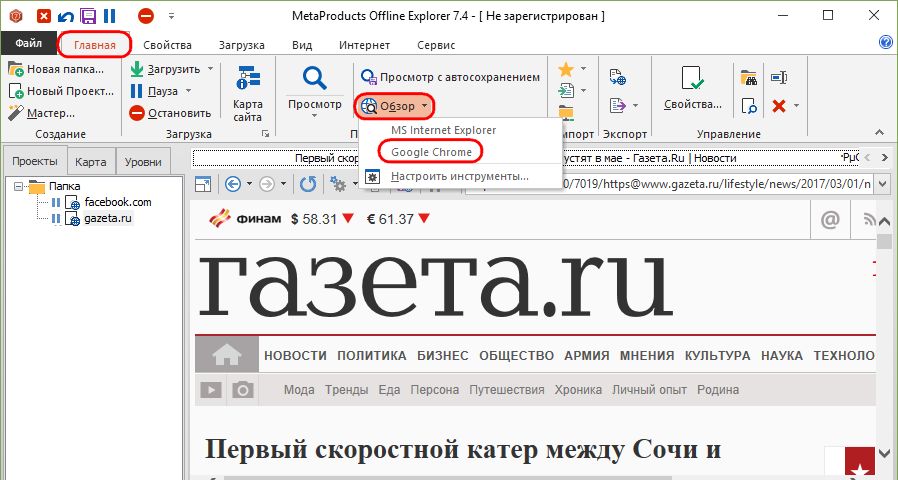
Task: Collapse the ribbon using the chevron arrow
Action: coord(880,132)
